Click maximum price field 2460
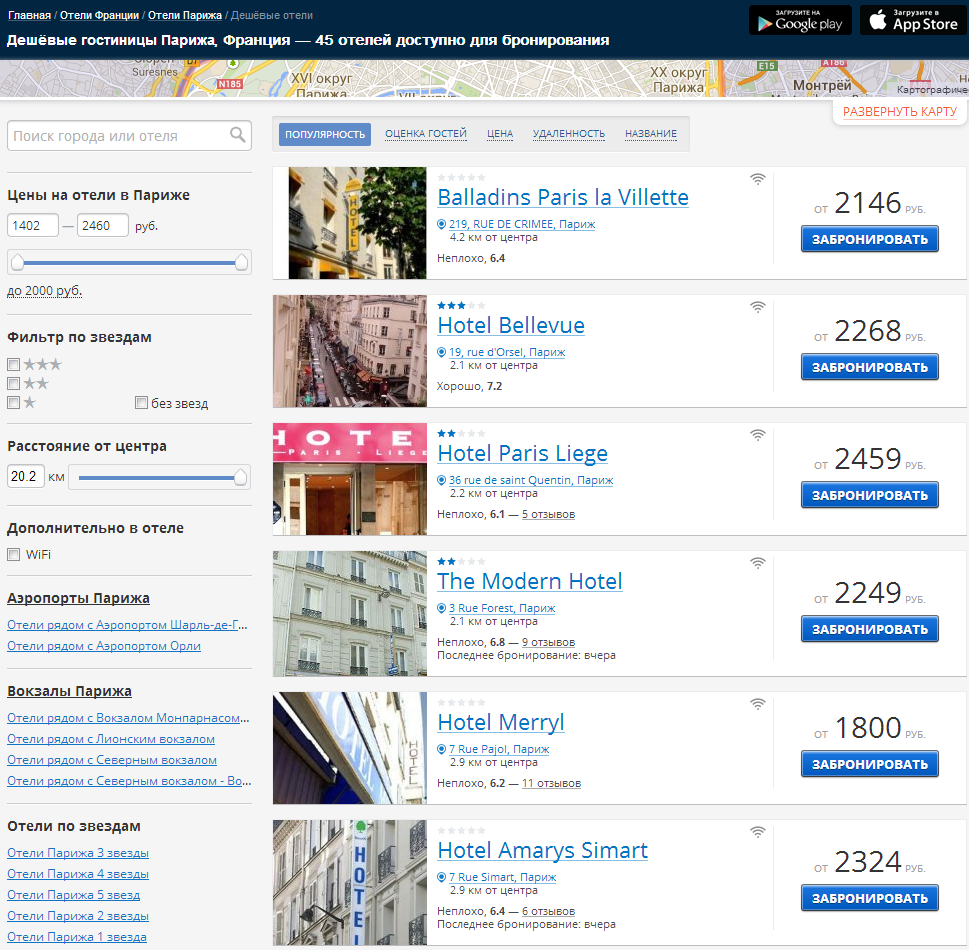 pos(103,226)
